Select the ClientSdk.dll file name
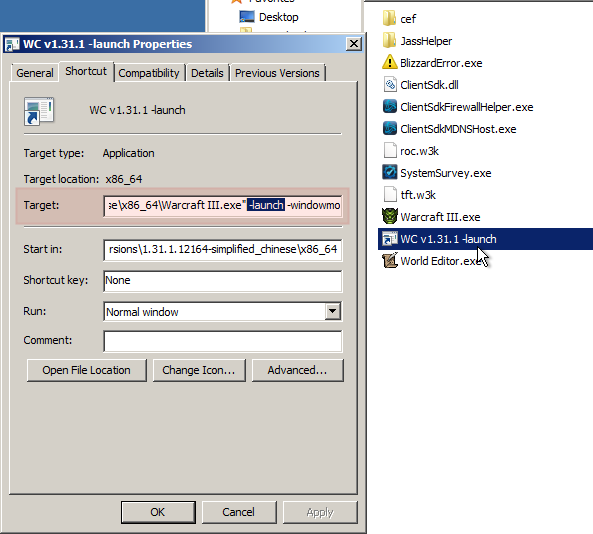The image size is (593, 534). [x=430, y=85]
